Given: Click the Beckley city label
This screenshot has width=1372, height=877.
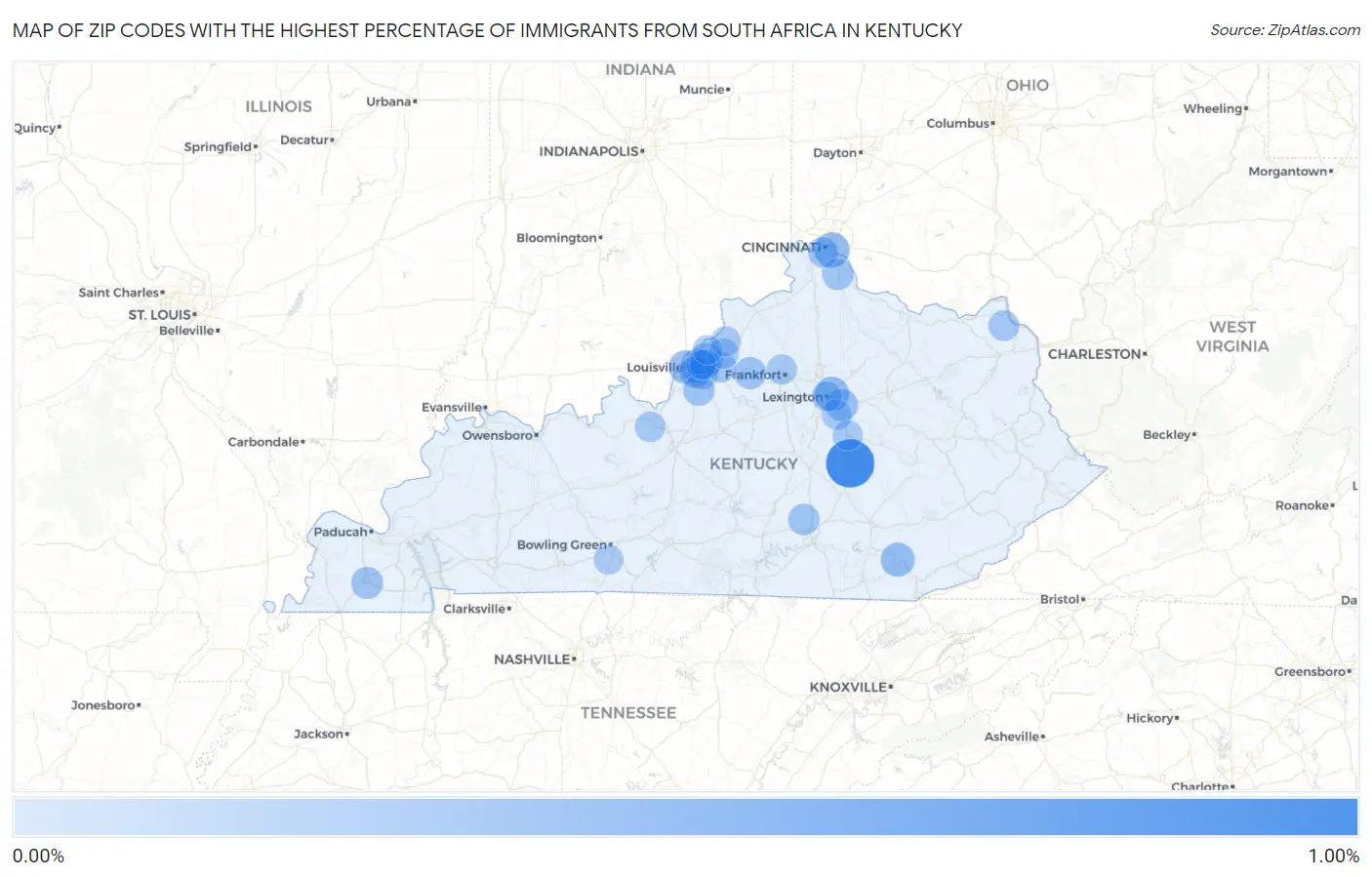Looking at the screenshot, I should [1167, 435].
